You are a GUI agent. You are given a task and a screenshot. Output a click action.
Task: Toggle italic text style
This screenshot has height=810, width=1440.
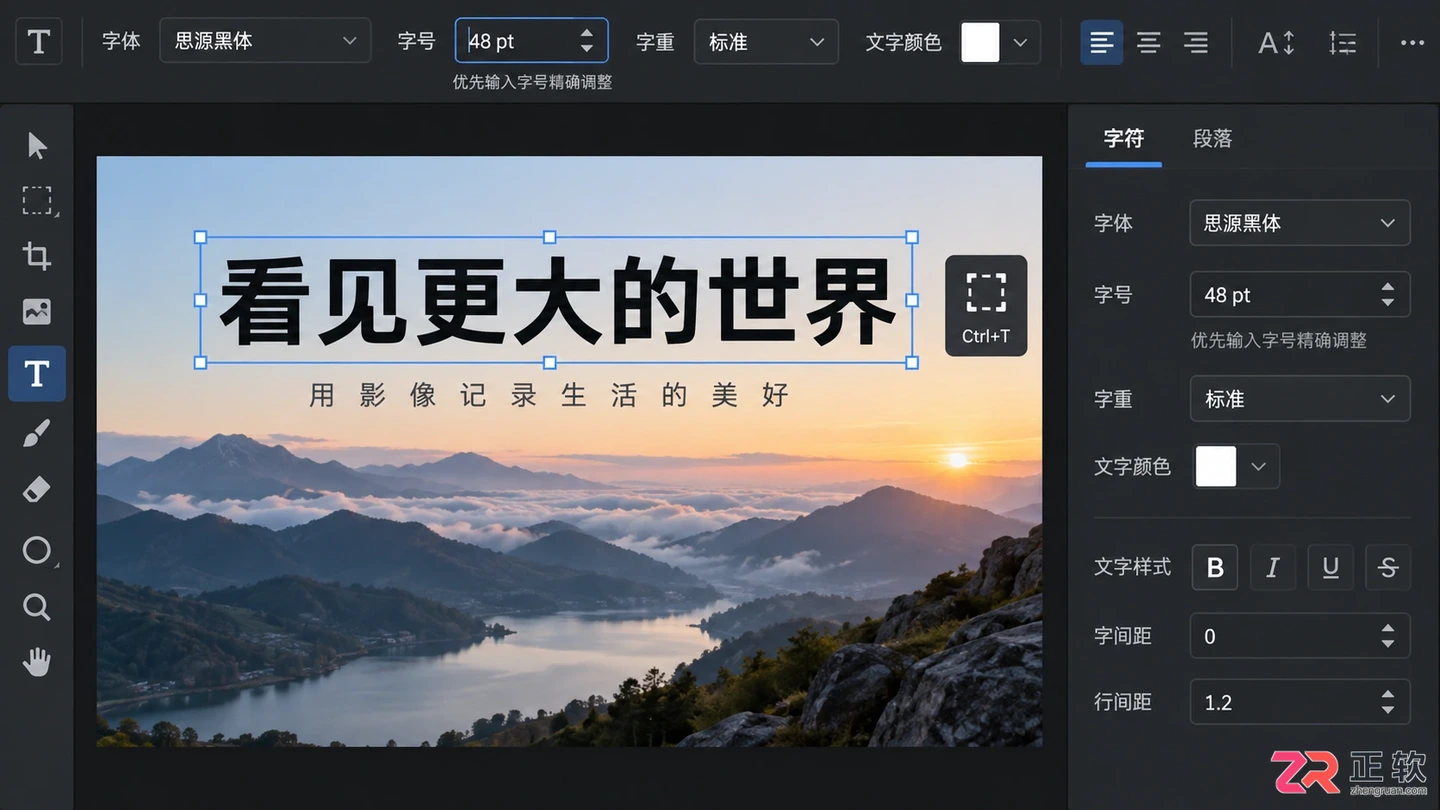click(x=1273, y=567)
